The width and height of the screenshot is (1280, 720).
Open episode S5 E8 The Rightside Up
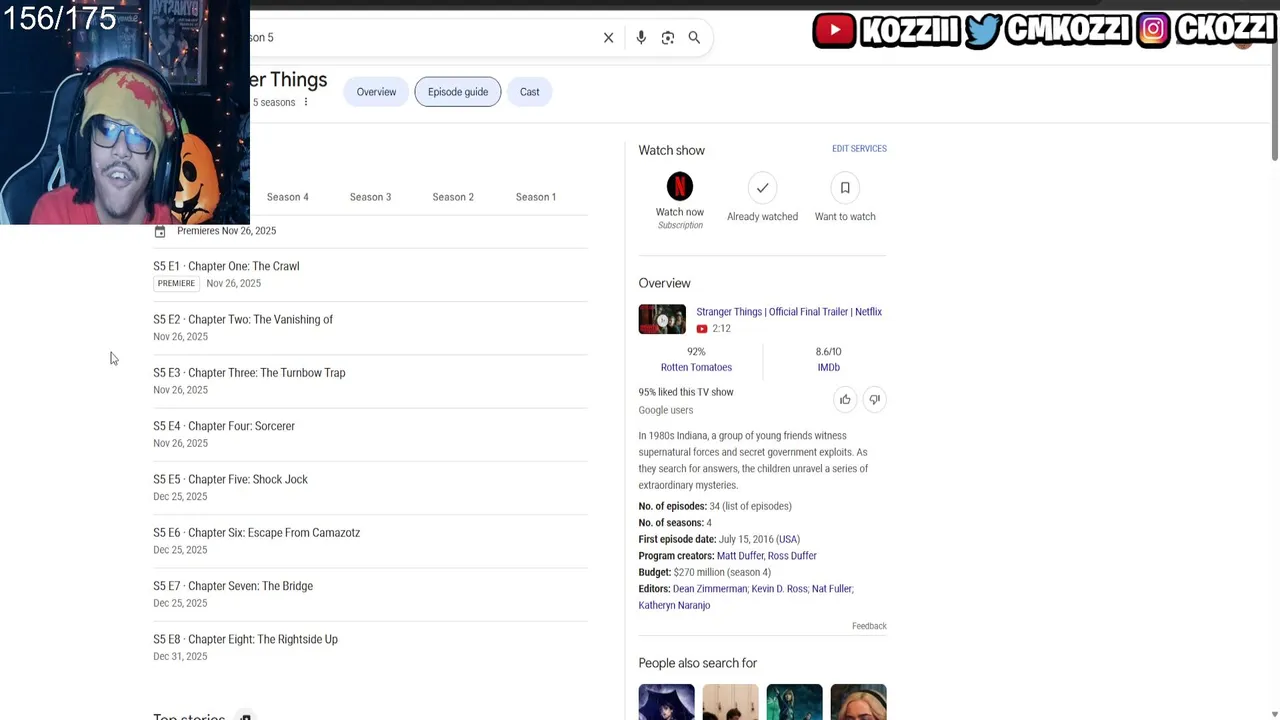[x=370, y=647]
